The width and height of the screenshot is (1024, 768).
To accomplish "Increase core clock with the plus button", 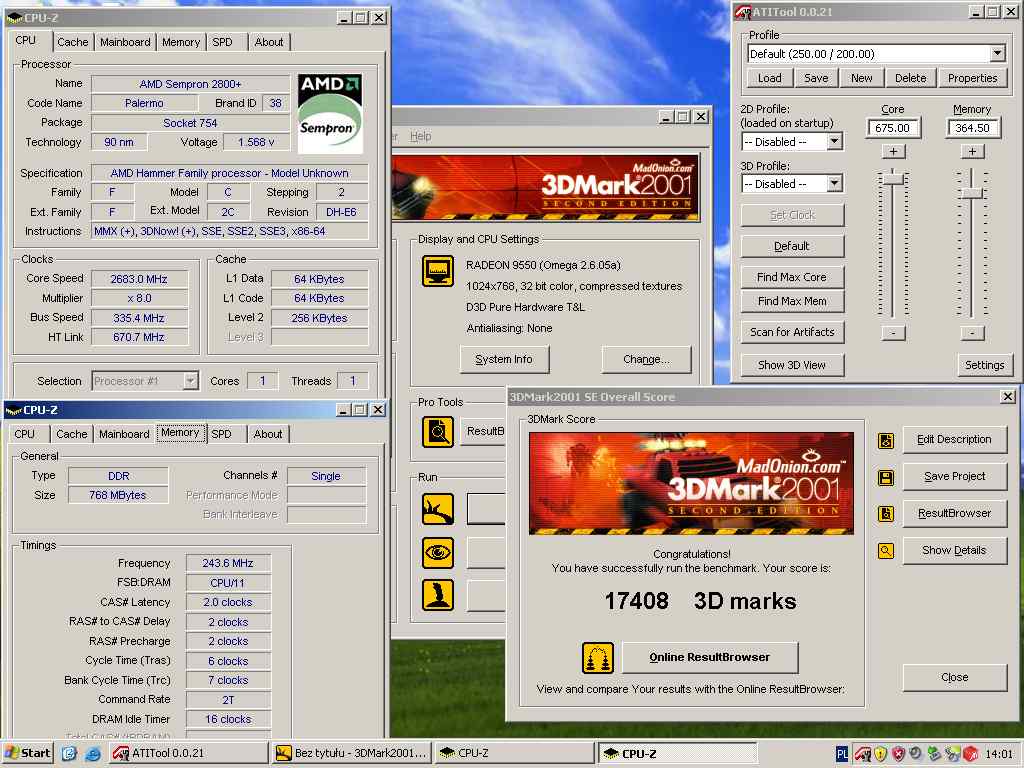I will 893,152.
